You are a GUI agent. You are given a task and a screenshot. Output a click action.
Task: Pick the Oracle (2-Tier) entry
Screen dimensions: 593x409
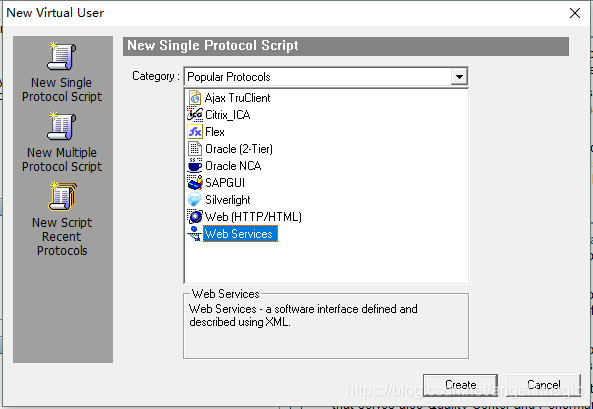click(239, 149)
